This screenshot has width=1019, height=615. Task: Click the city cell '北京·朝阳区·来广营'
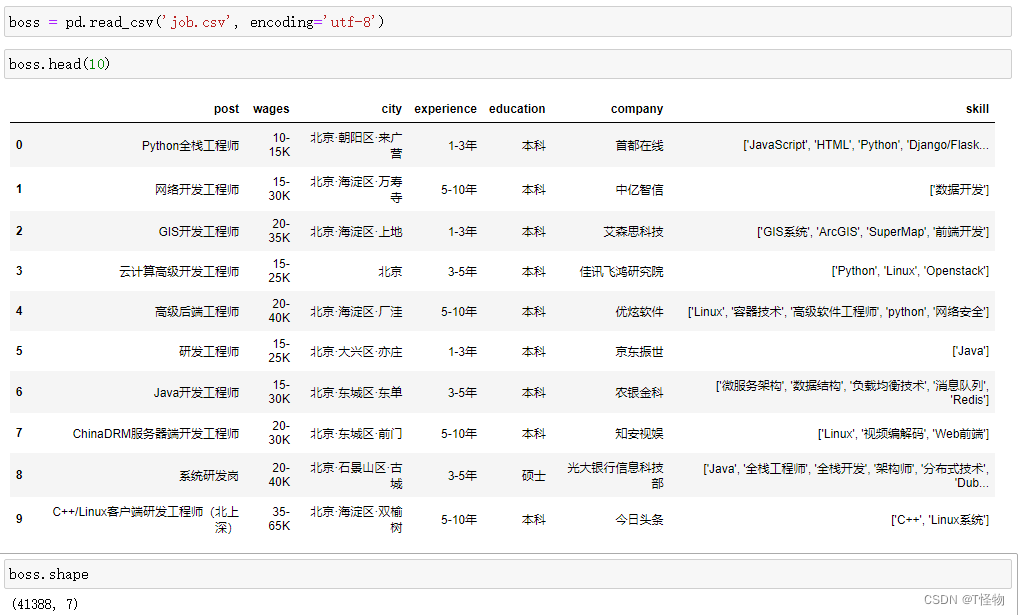pyautogui.click(x=356, y=145)
